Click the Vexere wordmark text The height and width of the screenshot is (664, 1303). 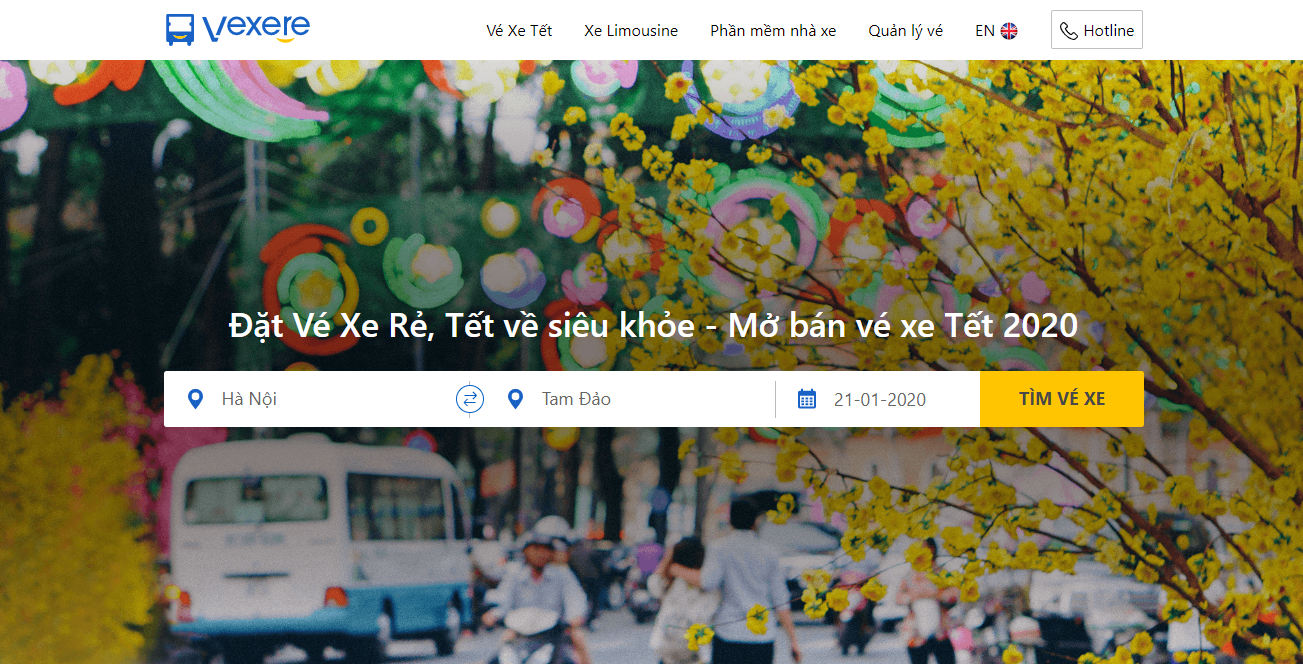click(256, 27)
